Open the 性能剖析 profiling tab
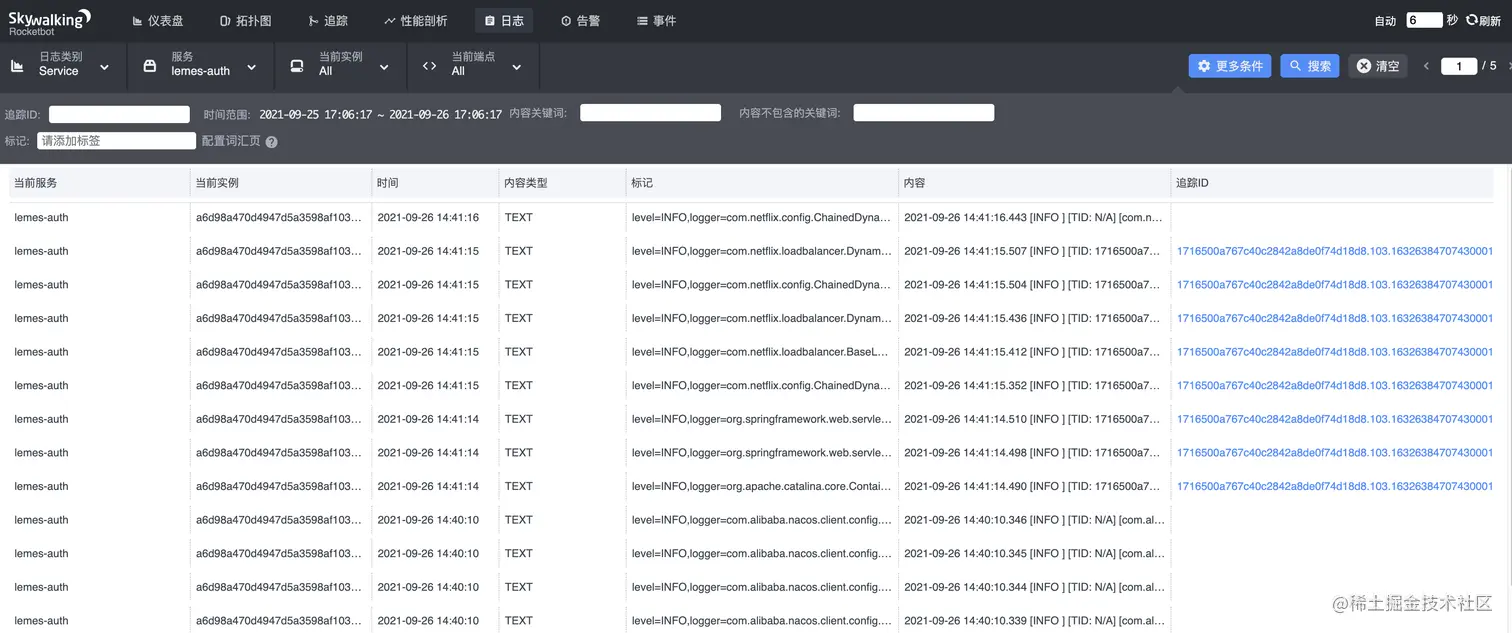The image size is (1512, 633). point(416,21)
